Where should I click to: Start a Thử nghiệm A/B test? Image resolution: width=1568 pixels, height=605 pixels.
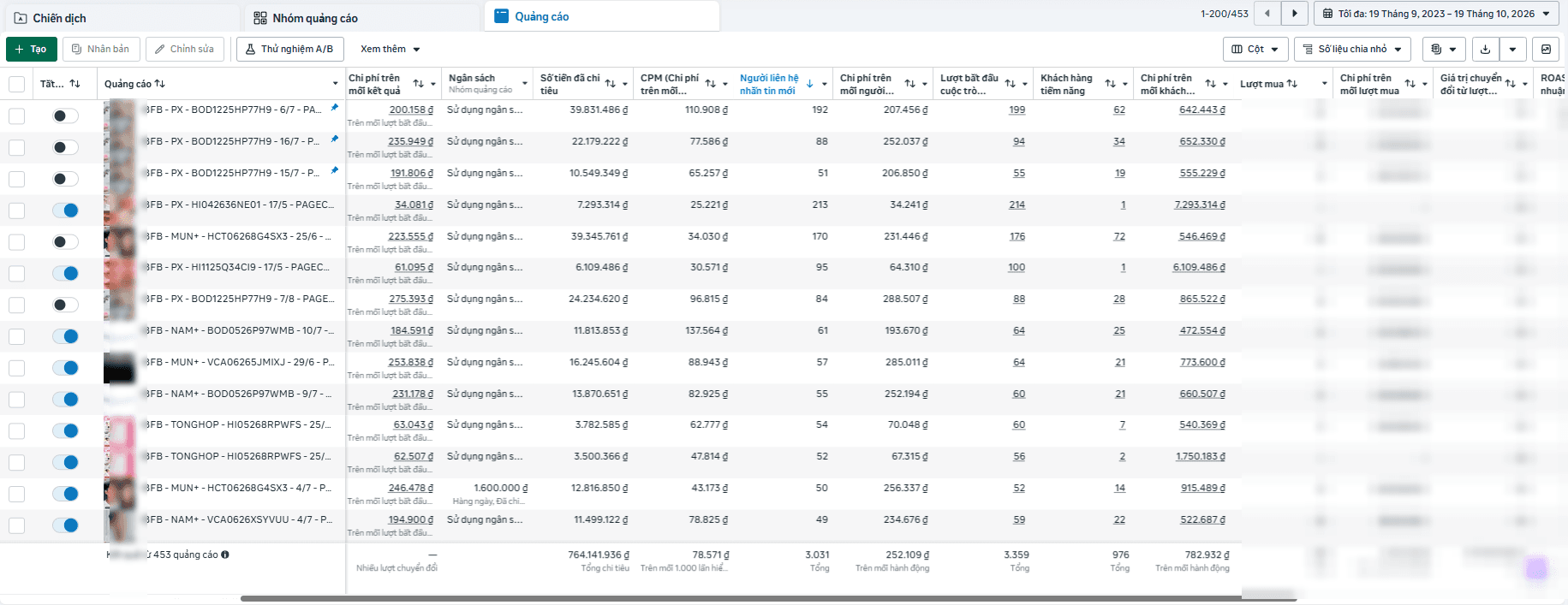tap(290, 49)
